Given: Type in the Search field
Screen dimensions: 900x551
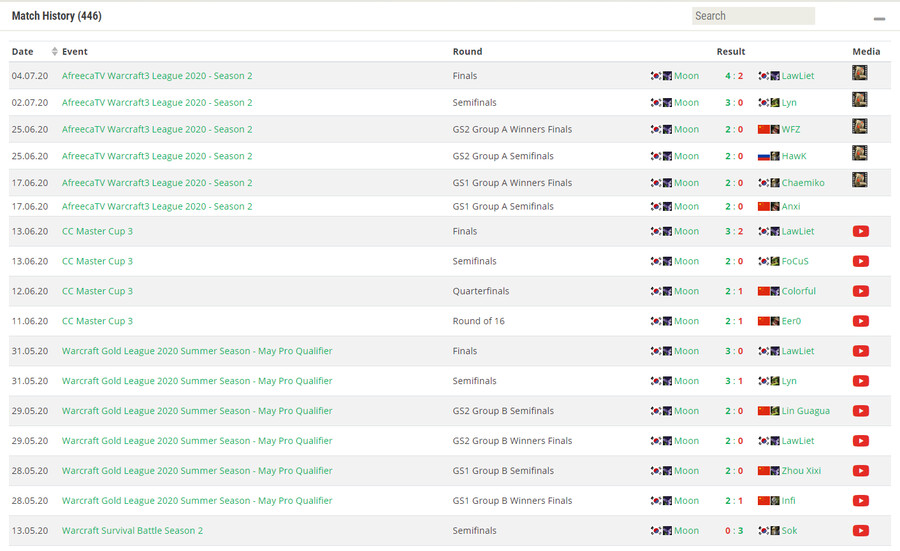Looking at the screenshot, I should [x=753, y=16].
